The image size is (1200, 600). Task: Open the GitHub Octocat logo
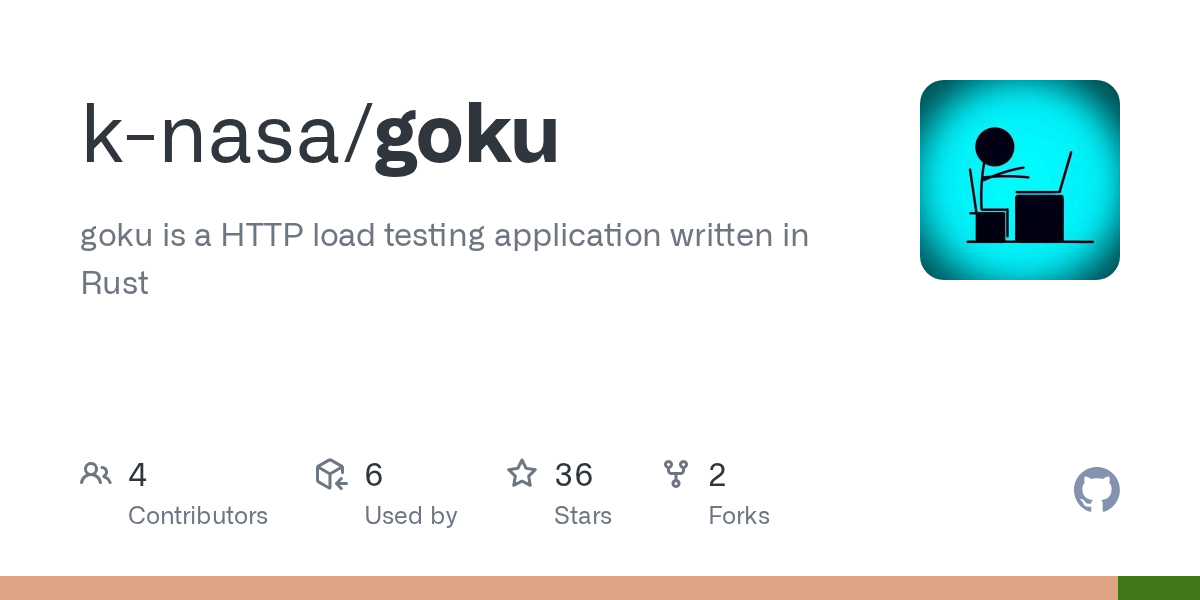point(1096,490)
